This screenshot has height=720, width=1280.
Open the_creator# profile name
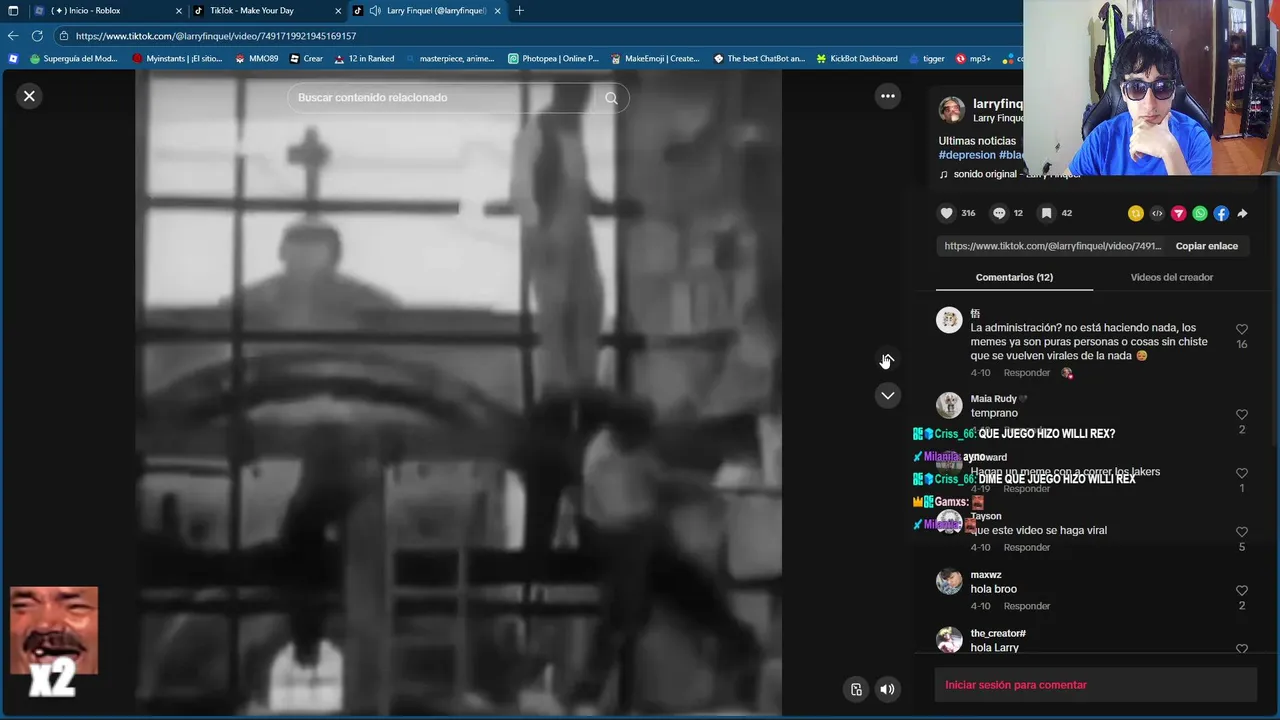(x=998, y=633)
